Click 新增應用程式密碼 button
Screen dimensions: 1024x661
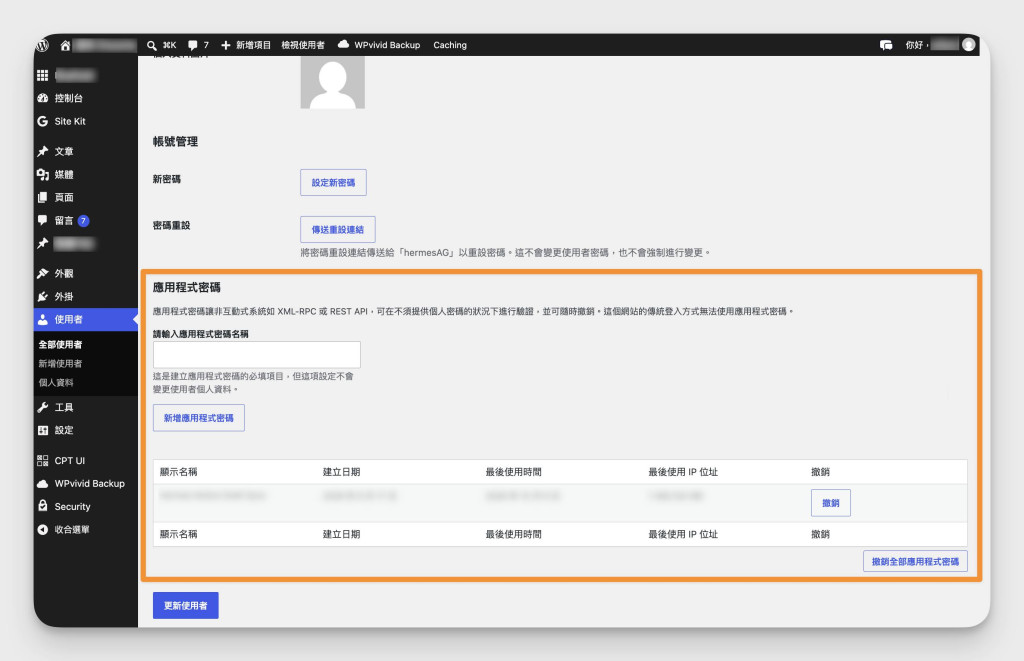199,418
